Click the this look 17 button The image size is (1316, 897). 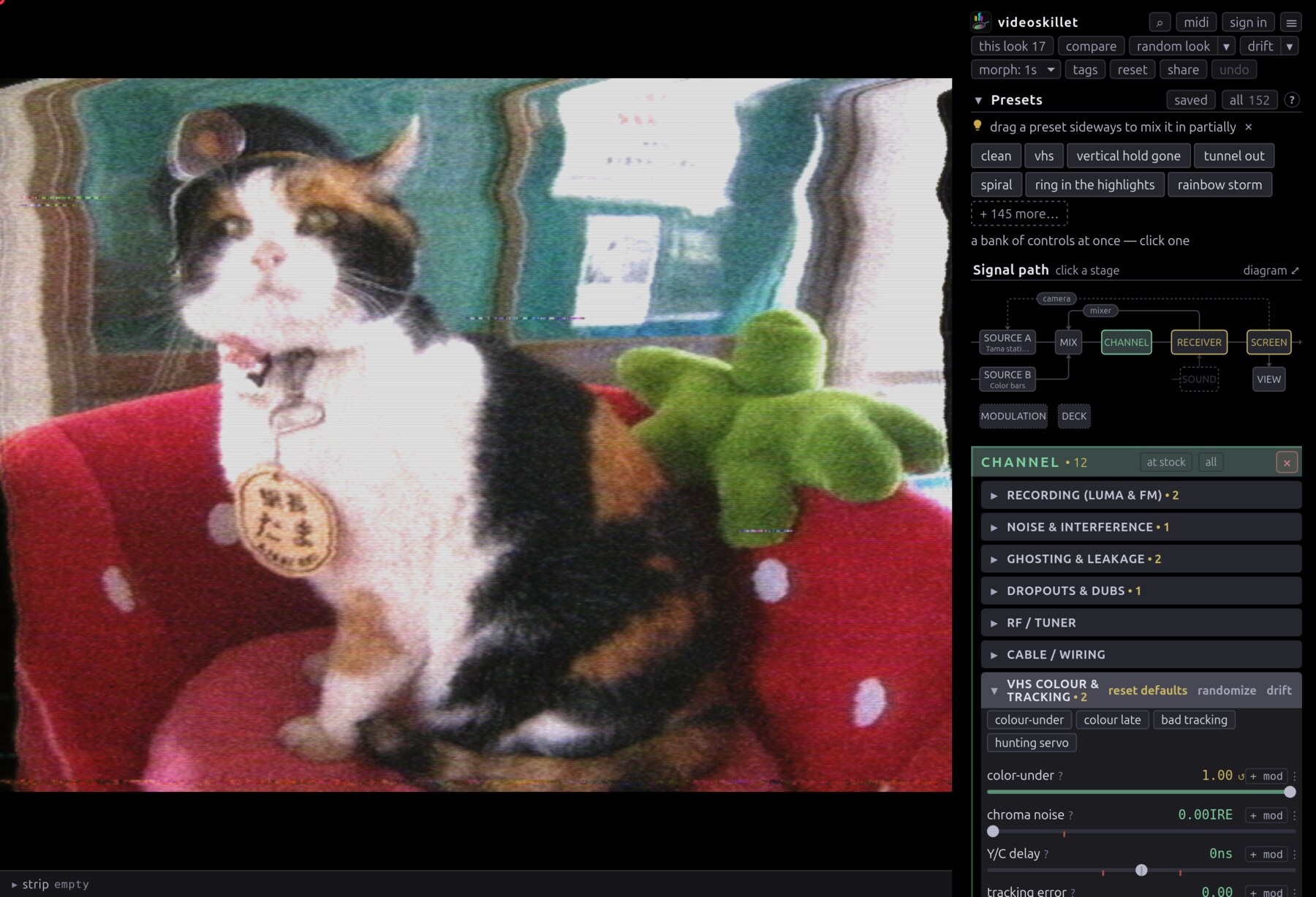1012,46
